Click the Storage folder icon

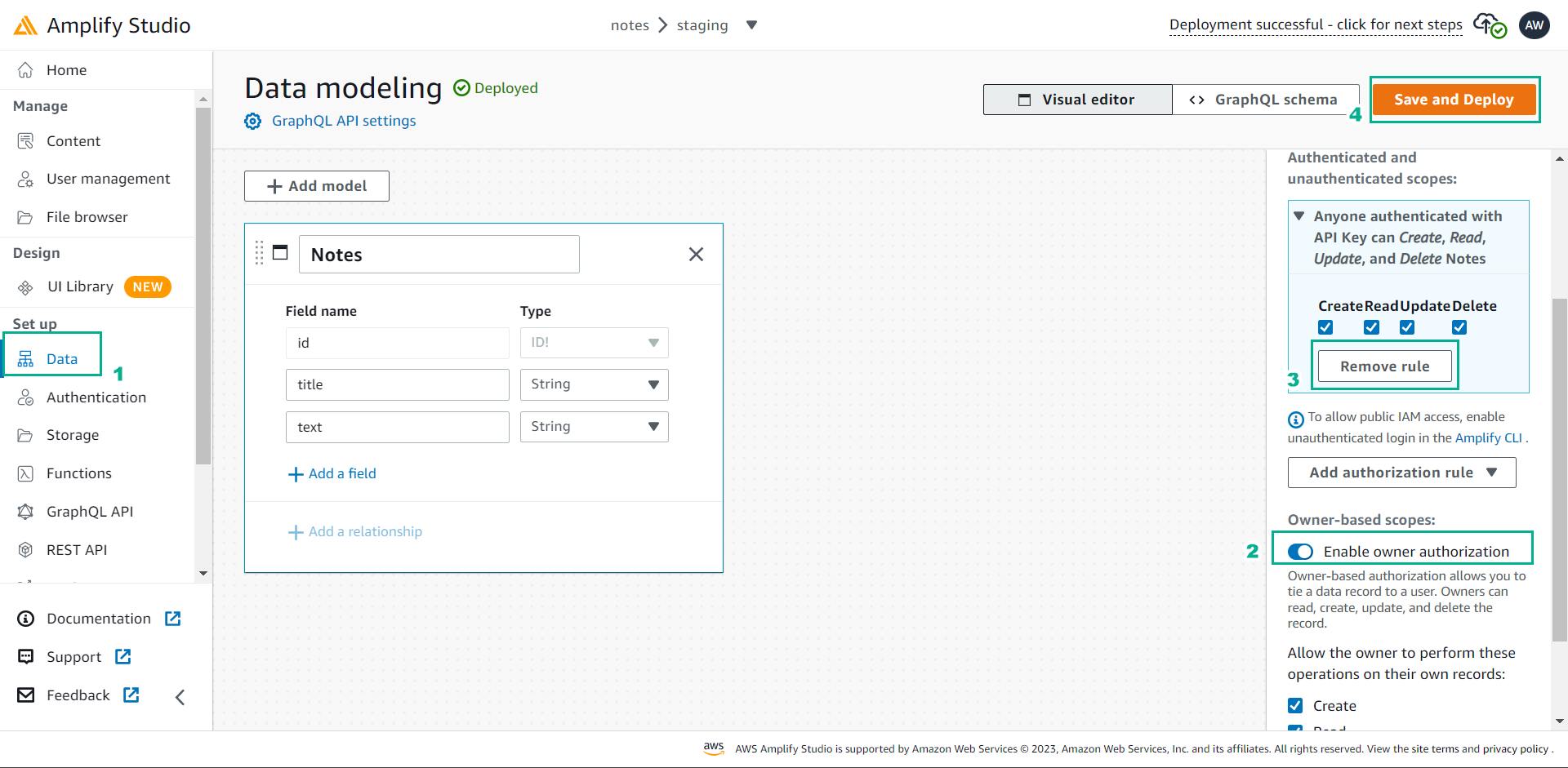[x=25, y=435]
